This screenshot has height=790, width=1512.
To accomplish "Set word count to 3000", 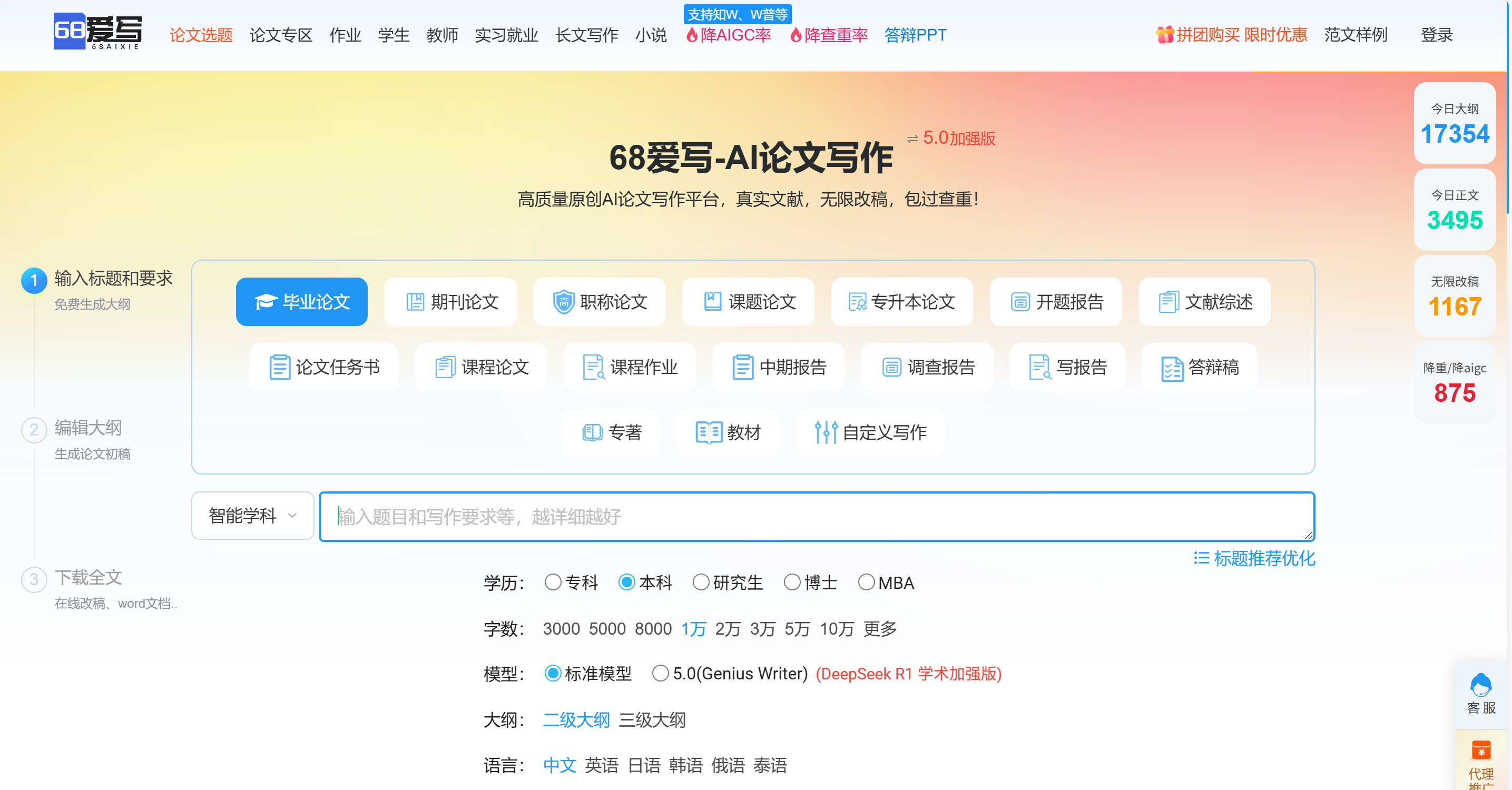I will tap(561, 629).
